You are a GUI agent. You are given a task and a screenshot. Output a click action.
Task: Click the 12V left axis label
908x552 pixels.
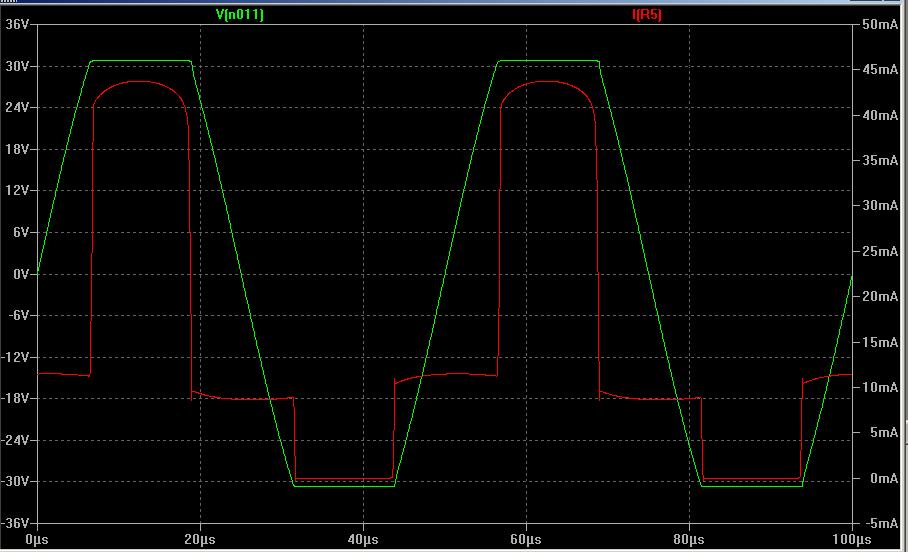click(x=17, y=191)
